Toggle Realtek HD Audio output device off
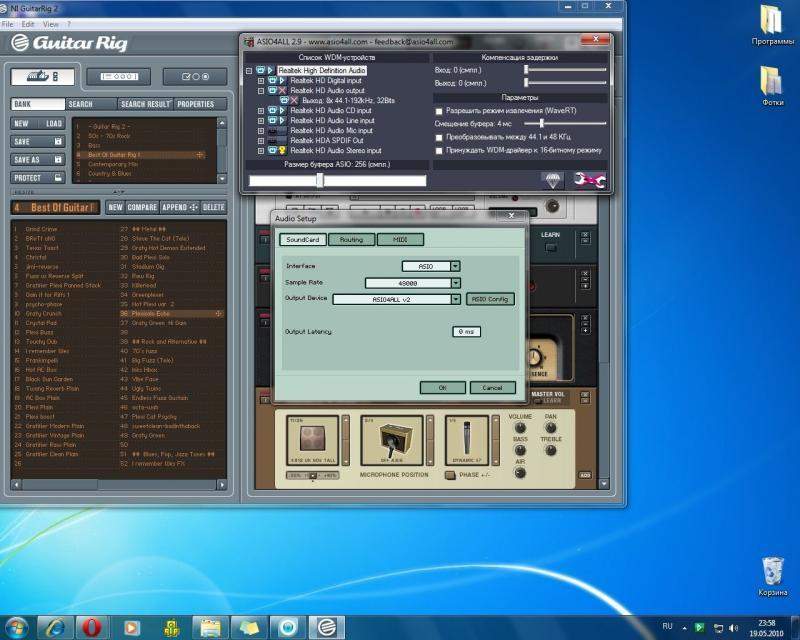The image size is (800, 640). click(271, 90)
